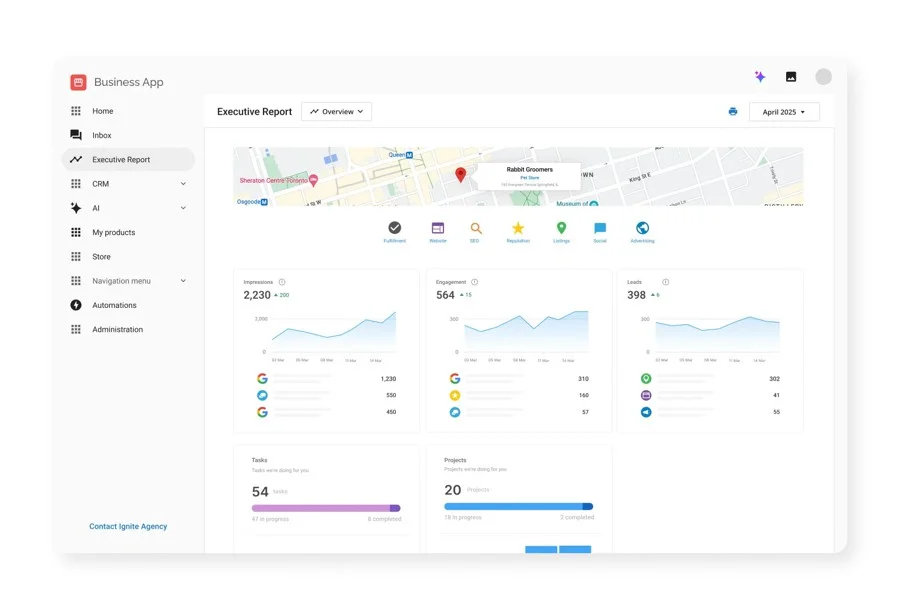Open Automations in sidebar
Image resolution: width=900 pixels, height=610 pixels.
click(x=128, y=305)
